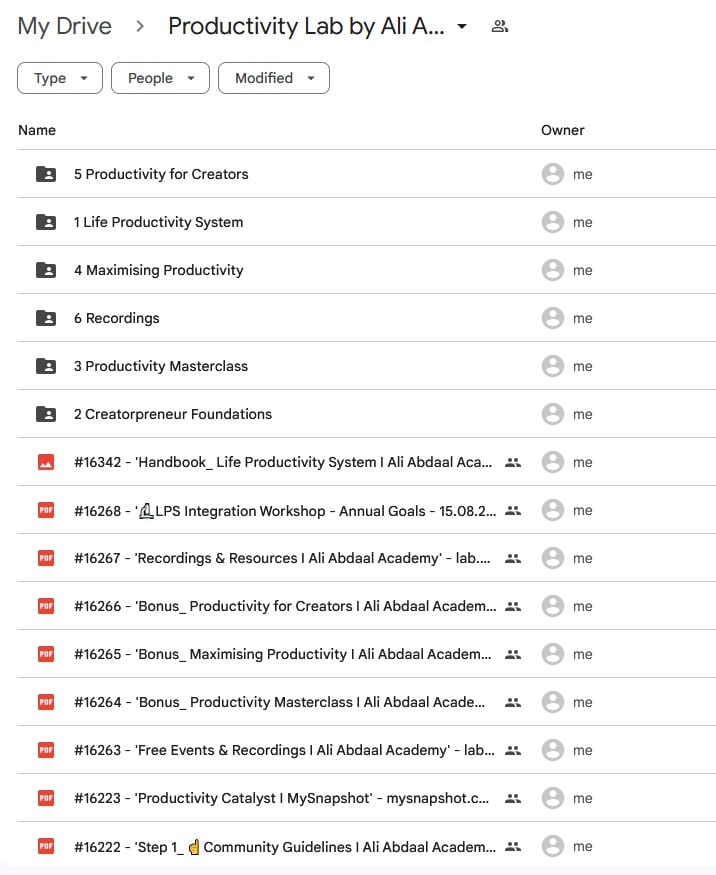Click the PDF icon for #16222 Community Guidelines
716x875 pixels.
point(46,846)
